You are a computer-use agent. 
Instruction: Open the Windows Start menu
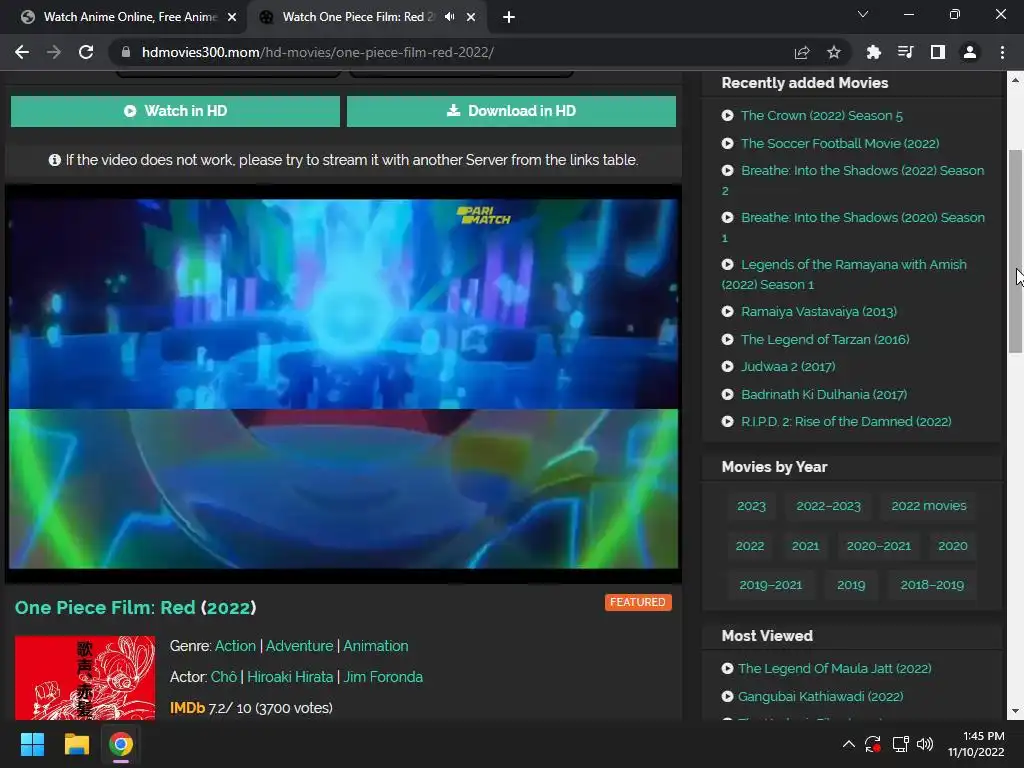tap(32, 744)
